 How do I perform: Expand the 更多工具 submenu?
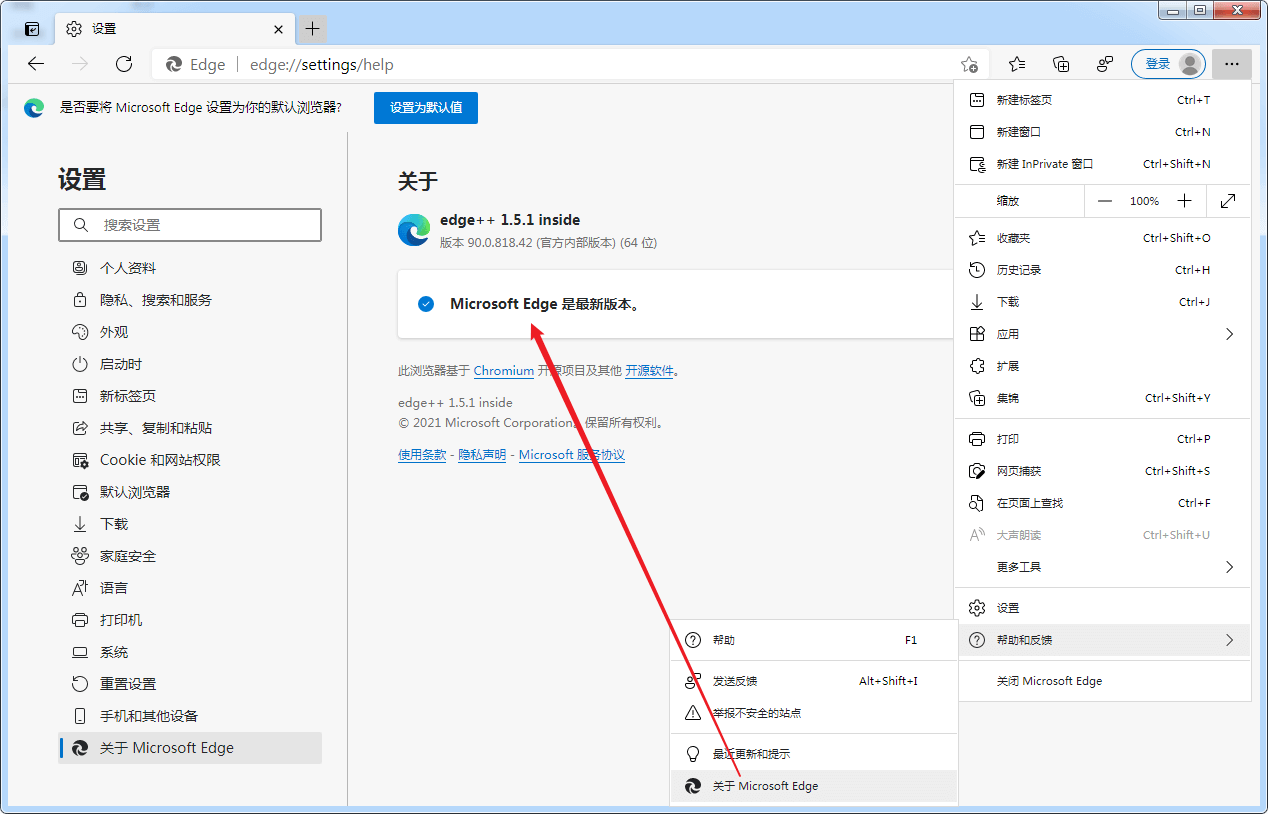click(1103, 567)
